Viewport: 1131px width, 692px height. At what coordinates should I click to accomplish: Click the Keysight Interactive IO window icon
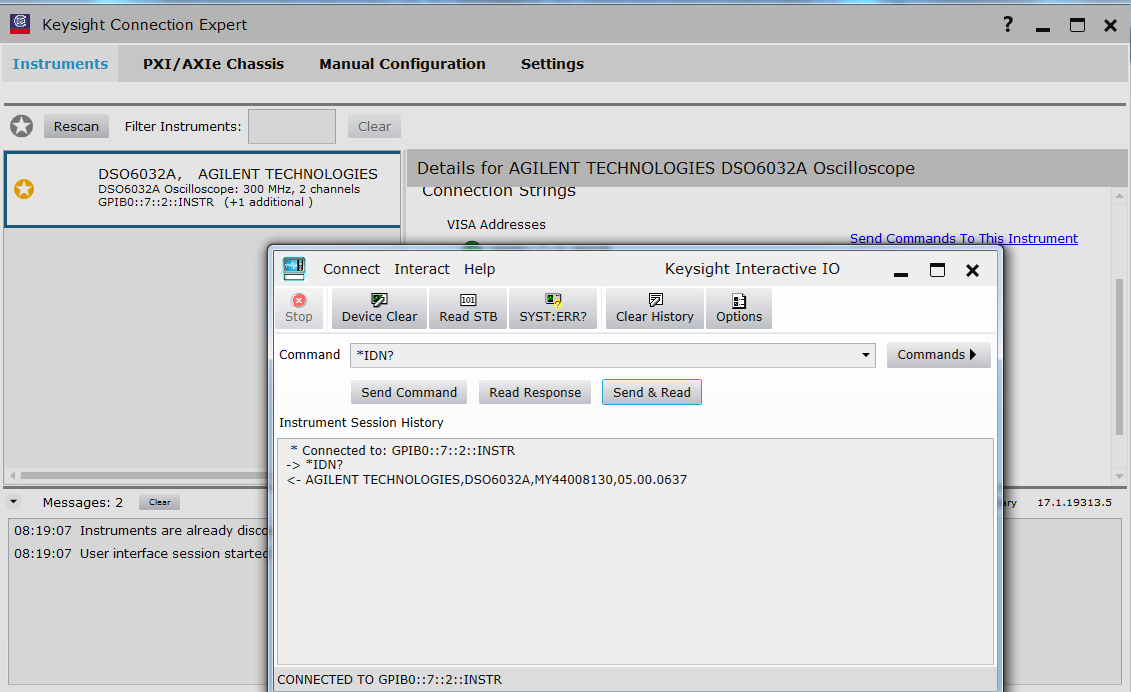click(294, 268)
